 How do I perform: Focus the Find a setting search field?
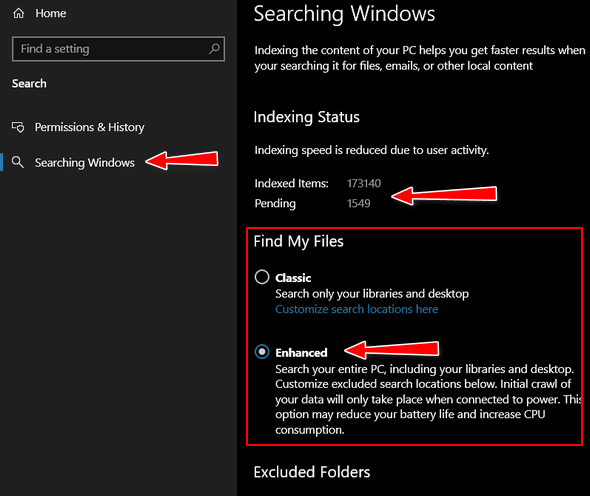click(119, 49)
